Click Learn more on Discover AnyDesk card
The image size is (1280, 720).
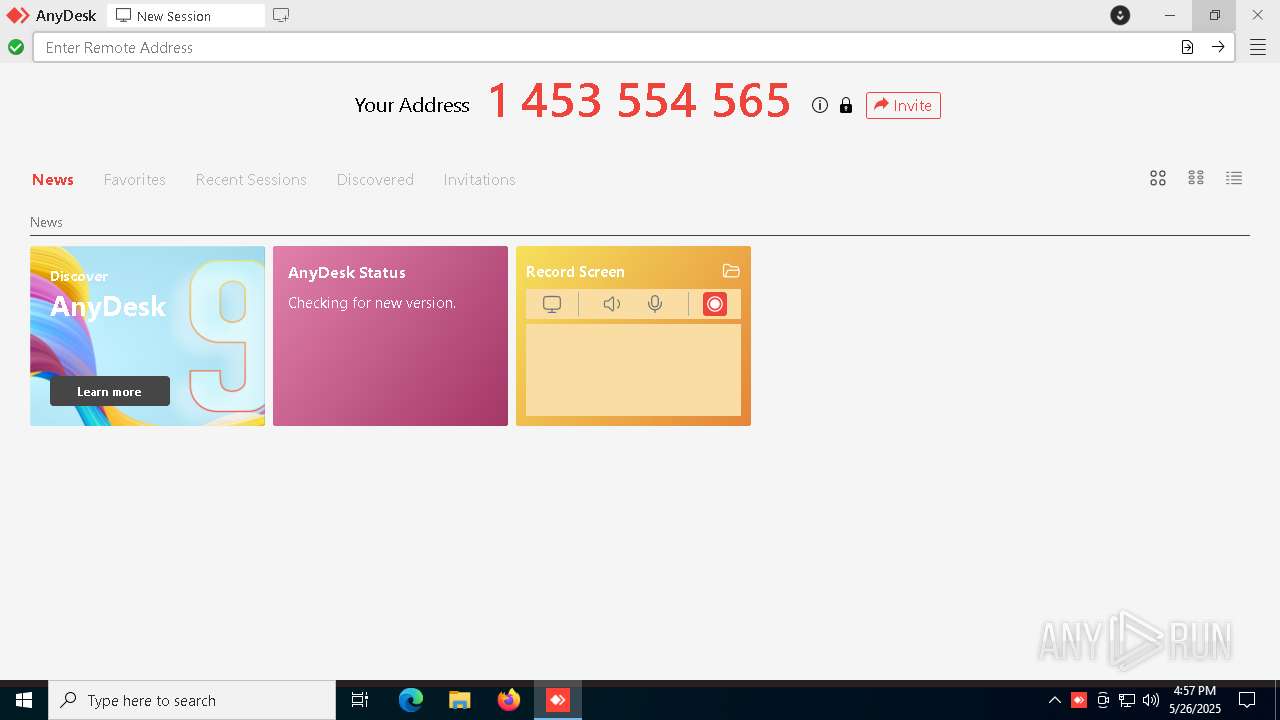tap(110, 391)
